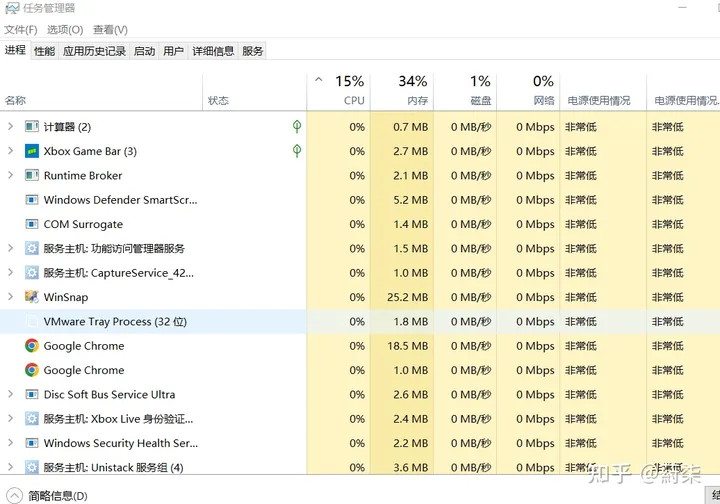Open the 文件(F) menu

[21, 30]
